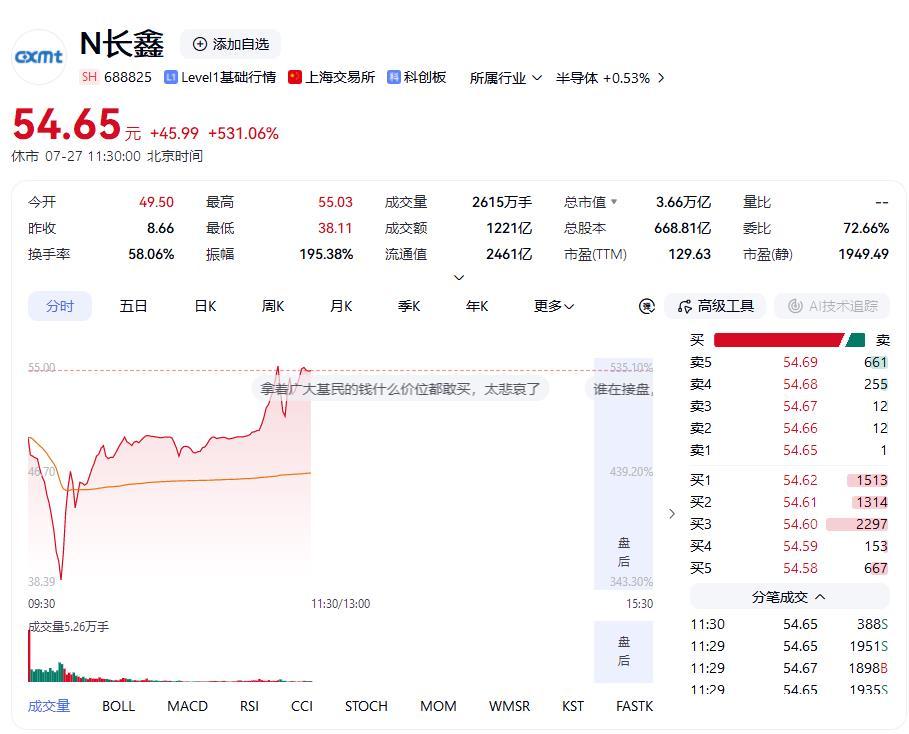
Task: Click circular icon beside 高级工具
Action: (646, 306)
